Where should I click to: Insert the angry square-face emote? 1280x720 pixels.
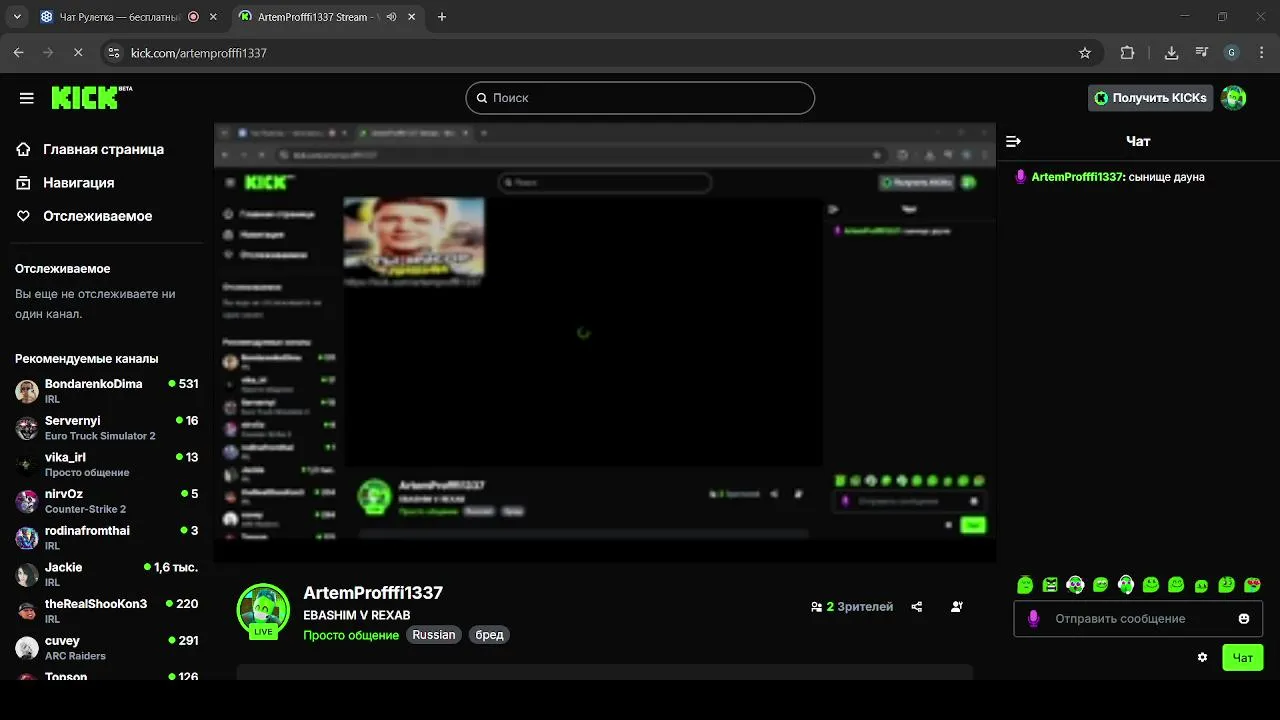(x=1050, y=585)
